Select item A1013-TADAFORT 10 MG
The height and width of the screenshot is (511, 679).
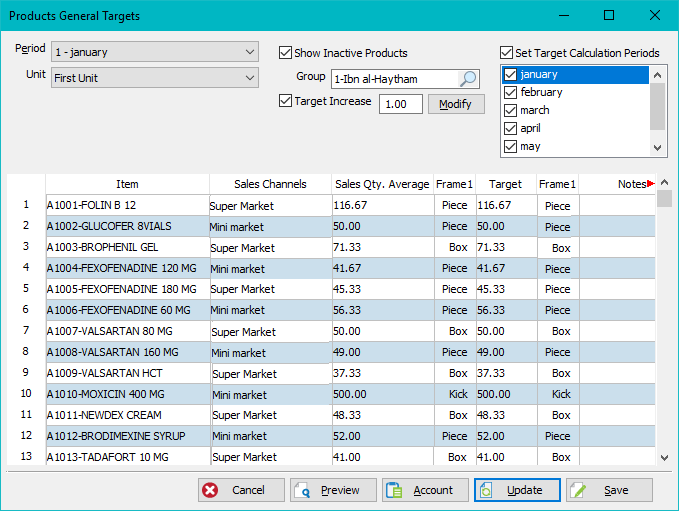pos(128,456)
